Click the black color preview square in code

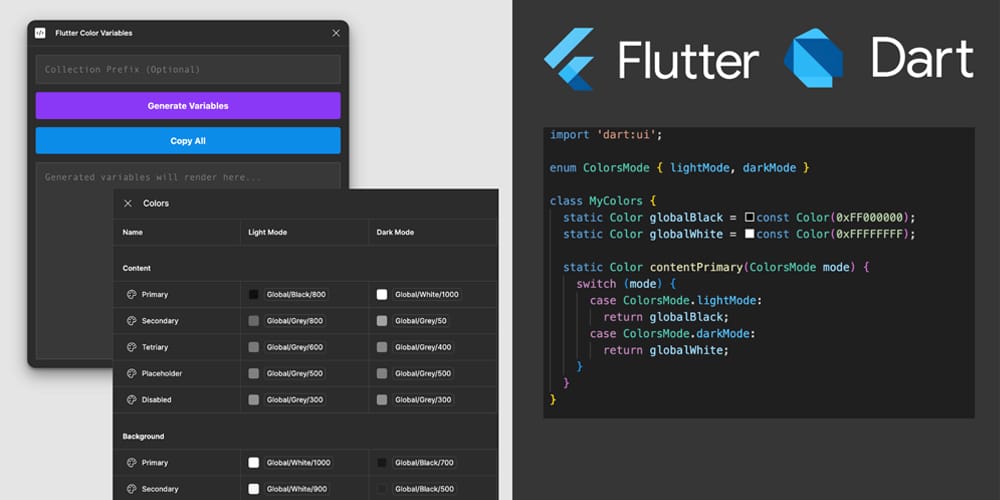750,217
